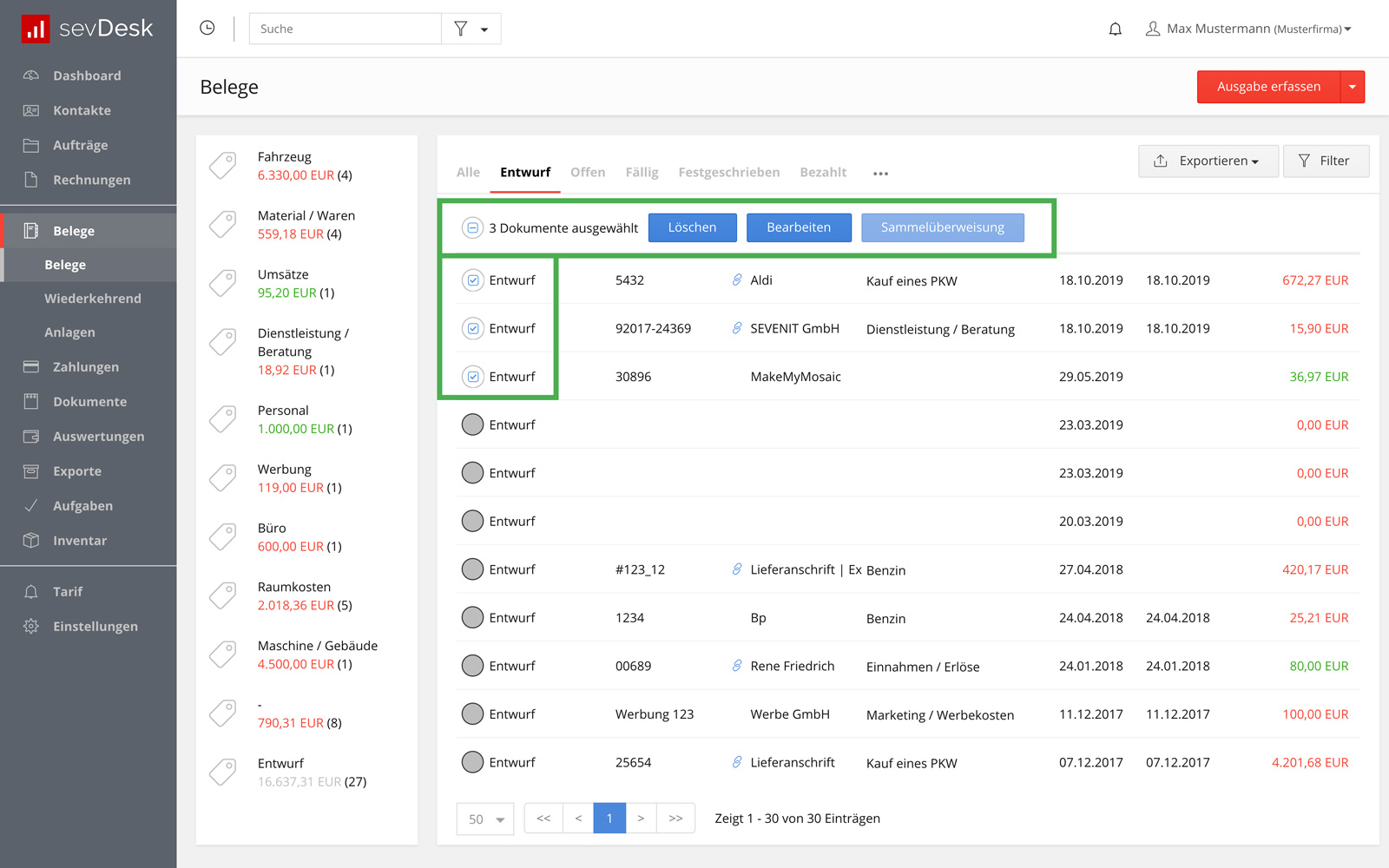This screenshot has width=1389, height=868.
Task: Select the Raumkosten category entry
Action: (x=306, y=596)
